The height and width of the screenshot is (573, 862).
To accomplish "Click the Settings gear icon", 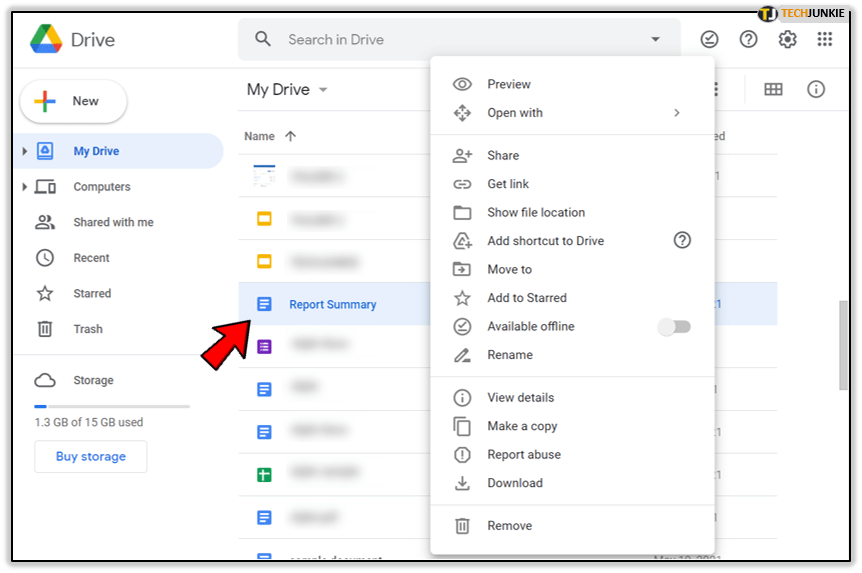I will tap(788, 40).
